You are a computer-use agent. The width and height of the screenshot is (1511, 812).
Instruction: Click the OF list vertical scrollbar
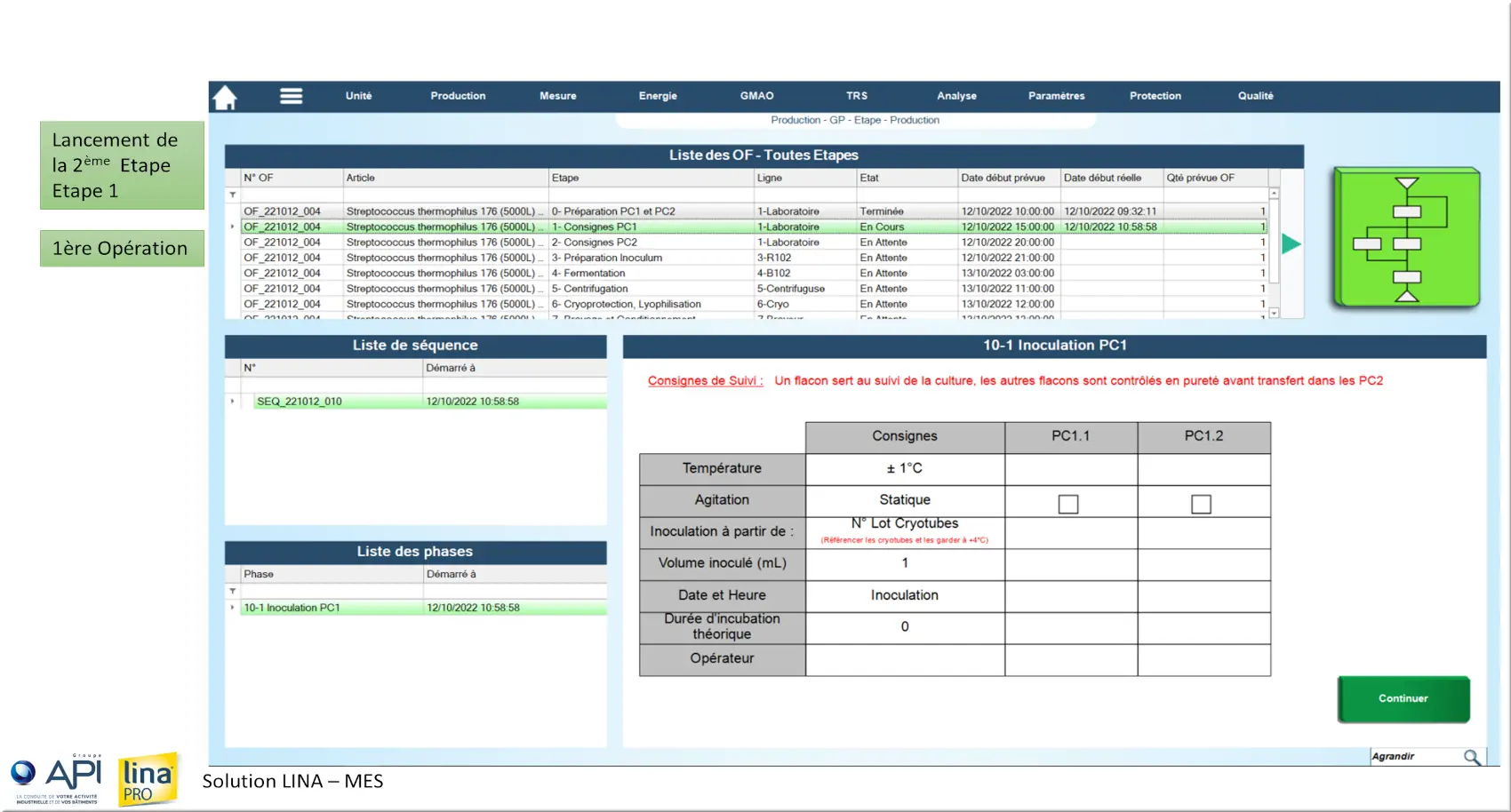click(x=1274, y=253)
